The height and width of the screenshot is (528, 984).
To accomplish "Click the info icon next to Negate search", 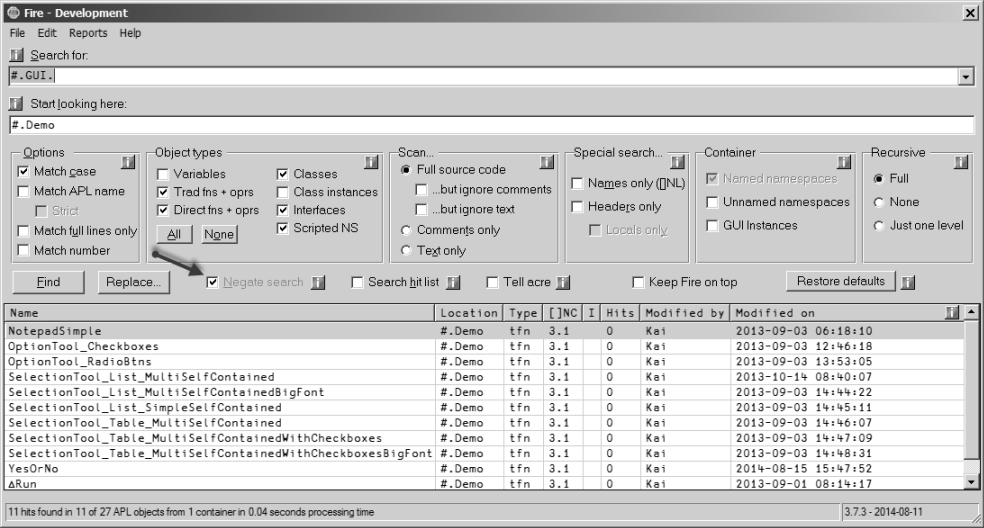I will click(x=319, y=283).
